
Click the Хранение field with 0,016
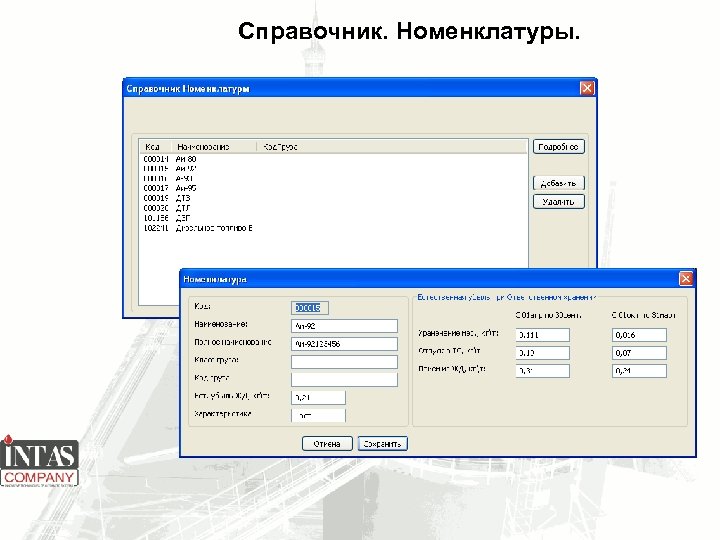tap(639, 335)
